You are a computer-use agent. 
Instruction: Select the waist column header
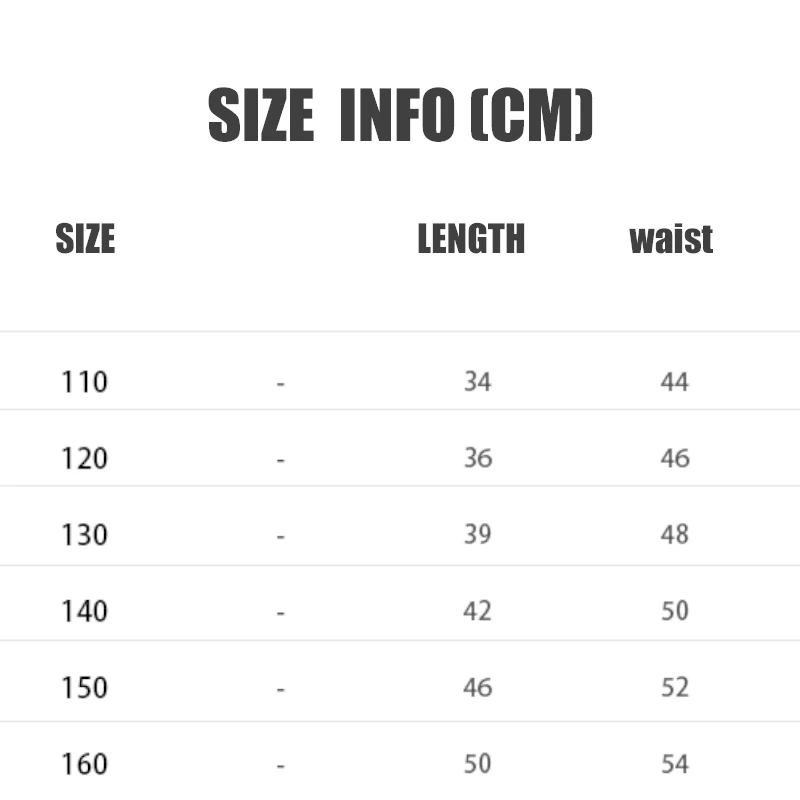(671, 239)
